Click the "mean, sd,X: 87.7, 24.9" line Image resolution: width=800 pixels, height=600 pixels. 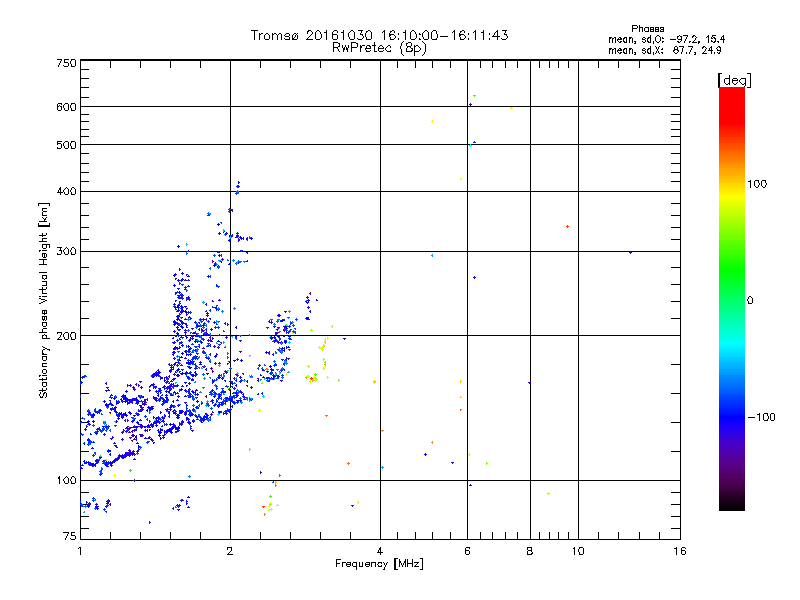point(664,50)
